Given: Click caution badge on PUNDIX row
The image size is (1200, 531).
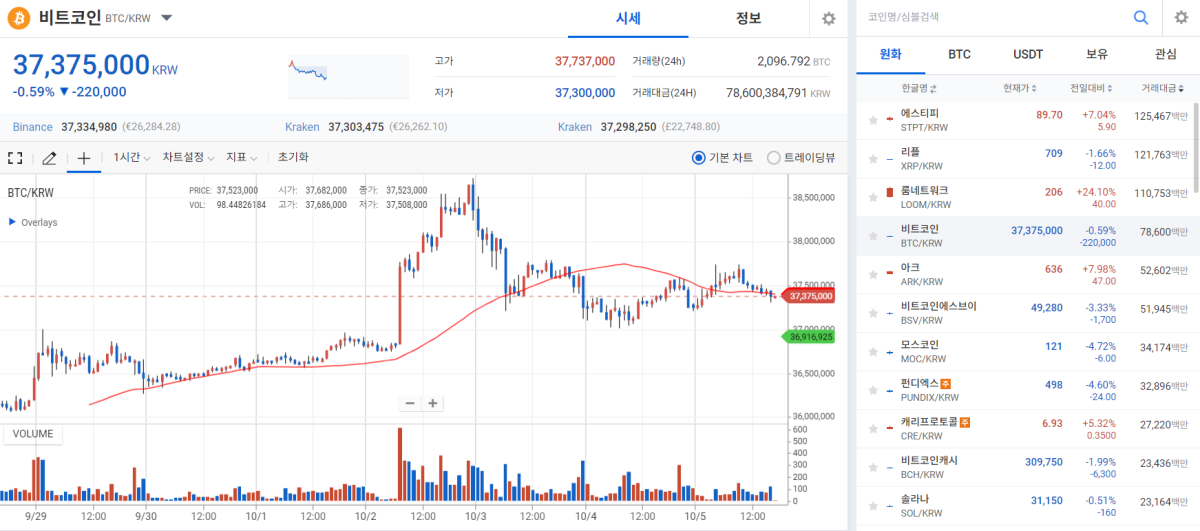Looking at the screenshot, I should click(946, 383).
